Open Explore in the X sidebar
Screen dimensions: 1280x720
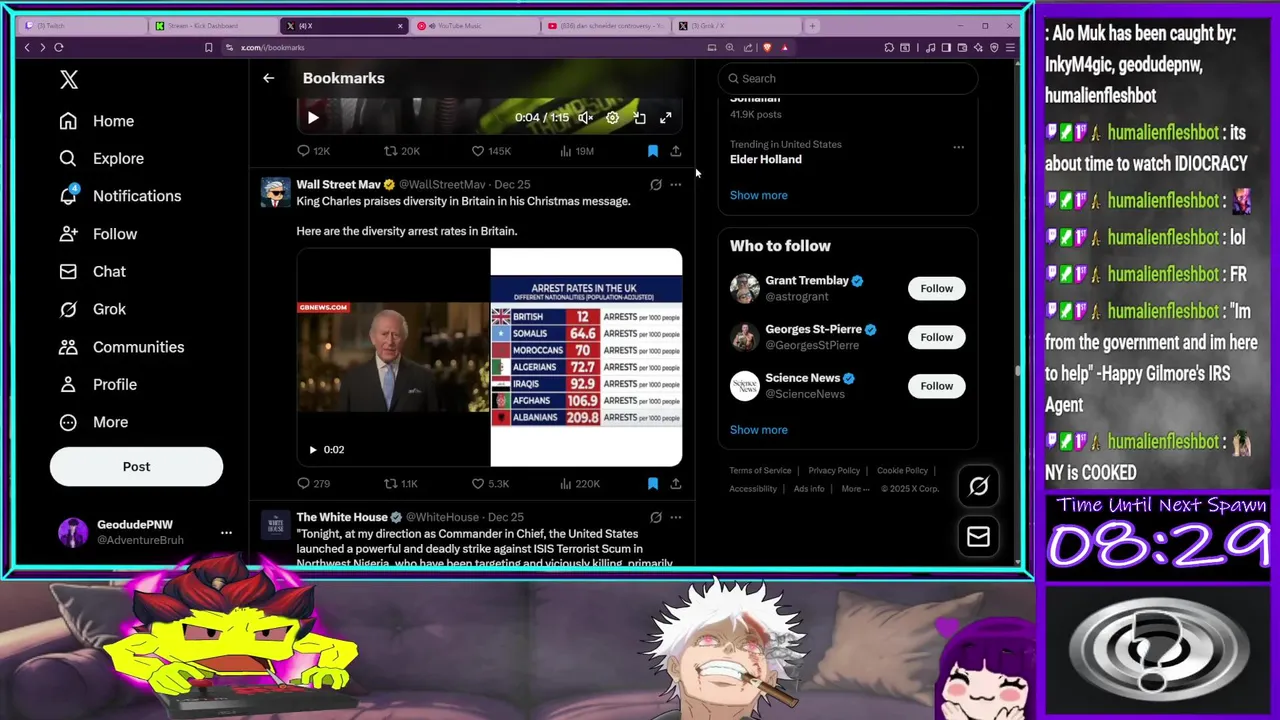tap(101, 158)
